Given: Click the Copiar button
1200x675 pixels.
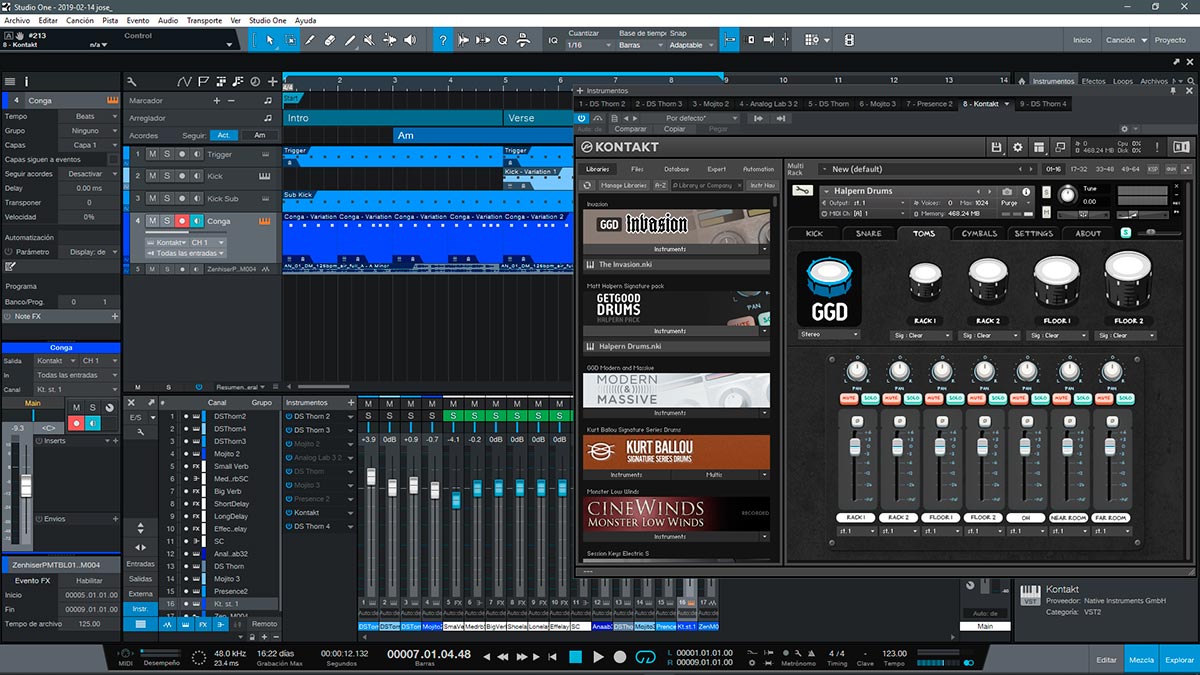Looking at the screenshot, I should [675, 129].
